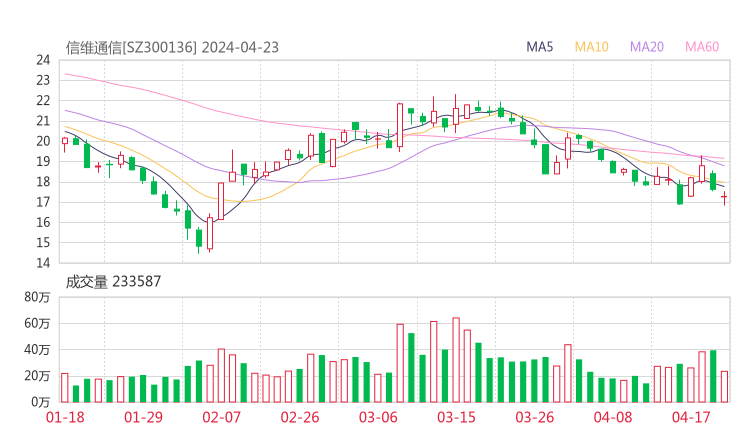740x440 pixels.
Task: Click the 03-06 date axis label
Action: (x=378, y=417)
